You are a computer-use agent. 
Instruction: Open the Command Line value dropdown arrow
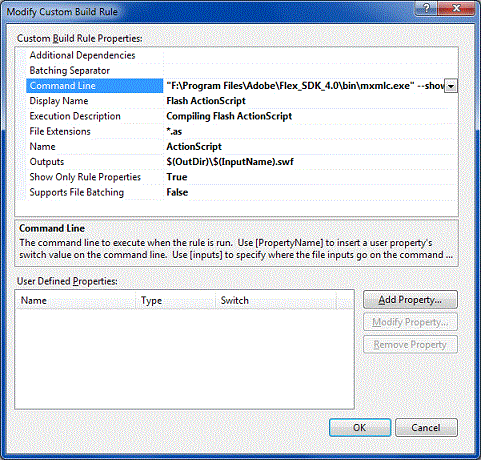pos(451,86)
